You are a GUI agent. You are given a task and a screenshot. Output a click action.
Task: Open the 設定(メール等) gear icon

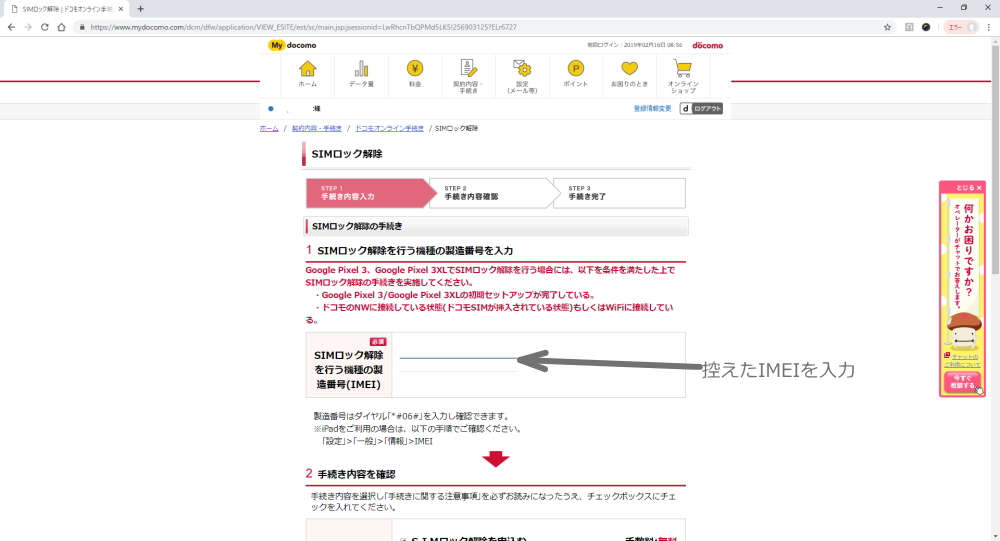[x=522, y=68]
